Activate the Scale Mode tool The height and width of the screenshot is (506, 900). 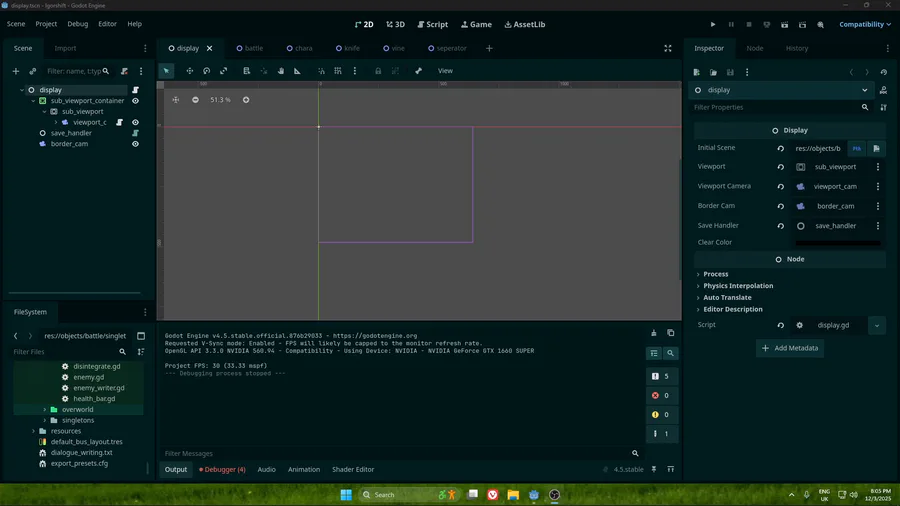224,71
